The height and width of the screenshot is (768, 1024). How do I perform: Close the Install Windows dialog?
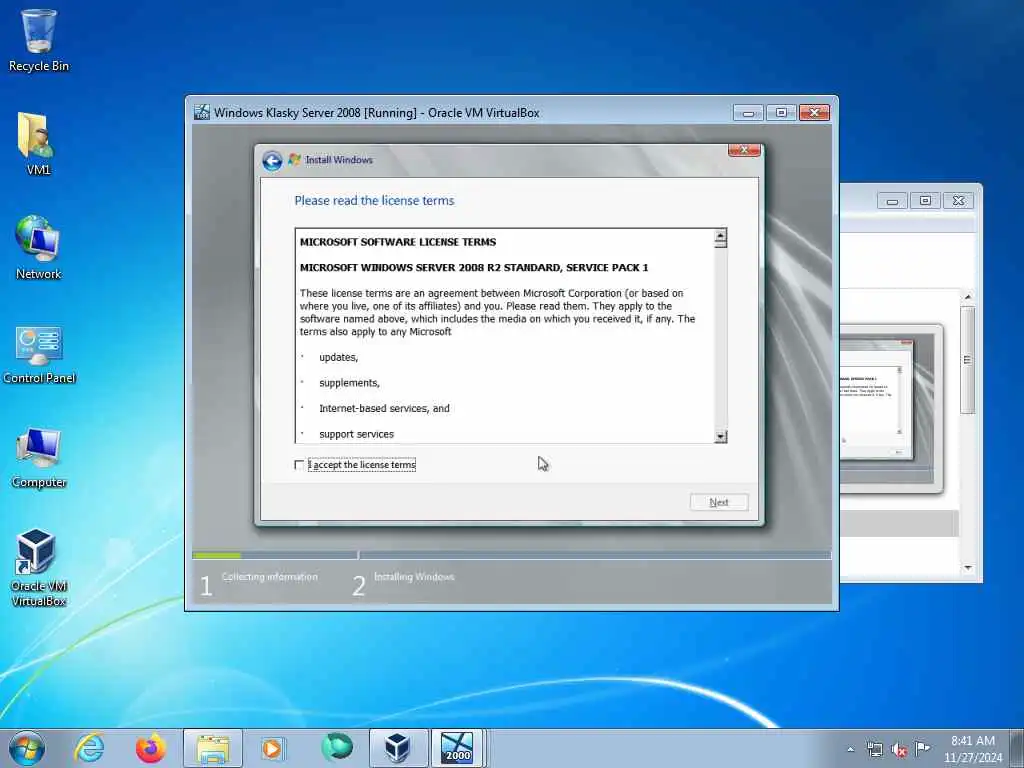(x=744, y=150)
